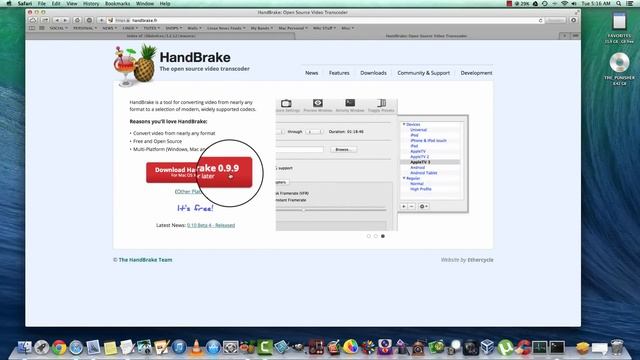
Task: Open the History menu
Action: coord(91,4)
